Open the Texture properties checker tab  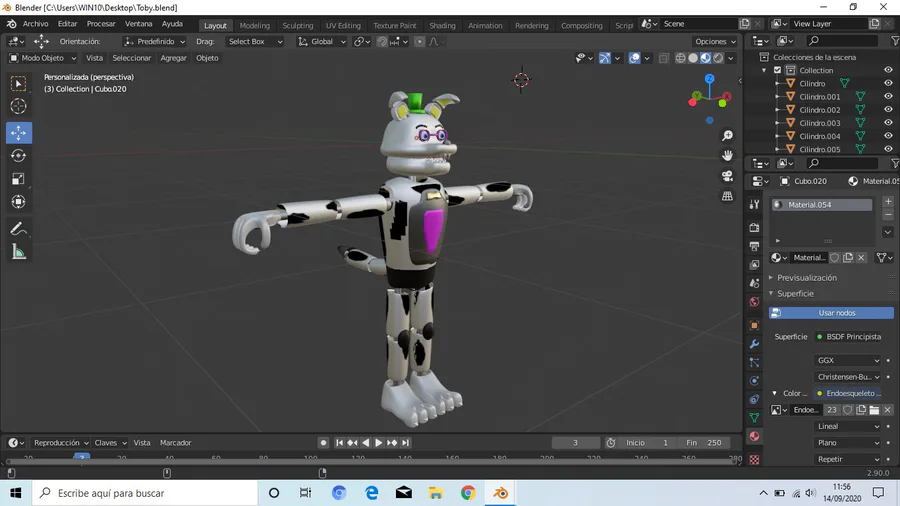pos(754,460)
